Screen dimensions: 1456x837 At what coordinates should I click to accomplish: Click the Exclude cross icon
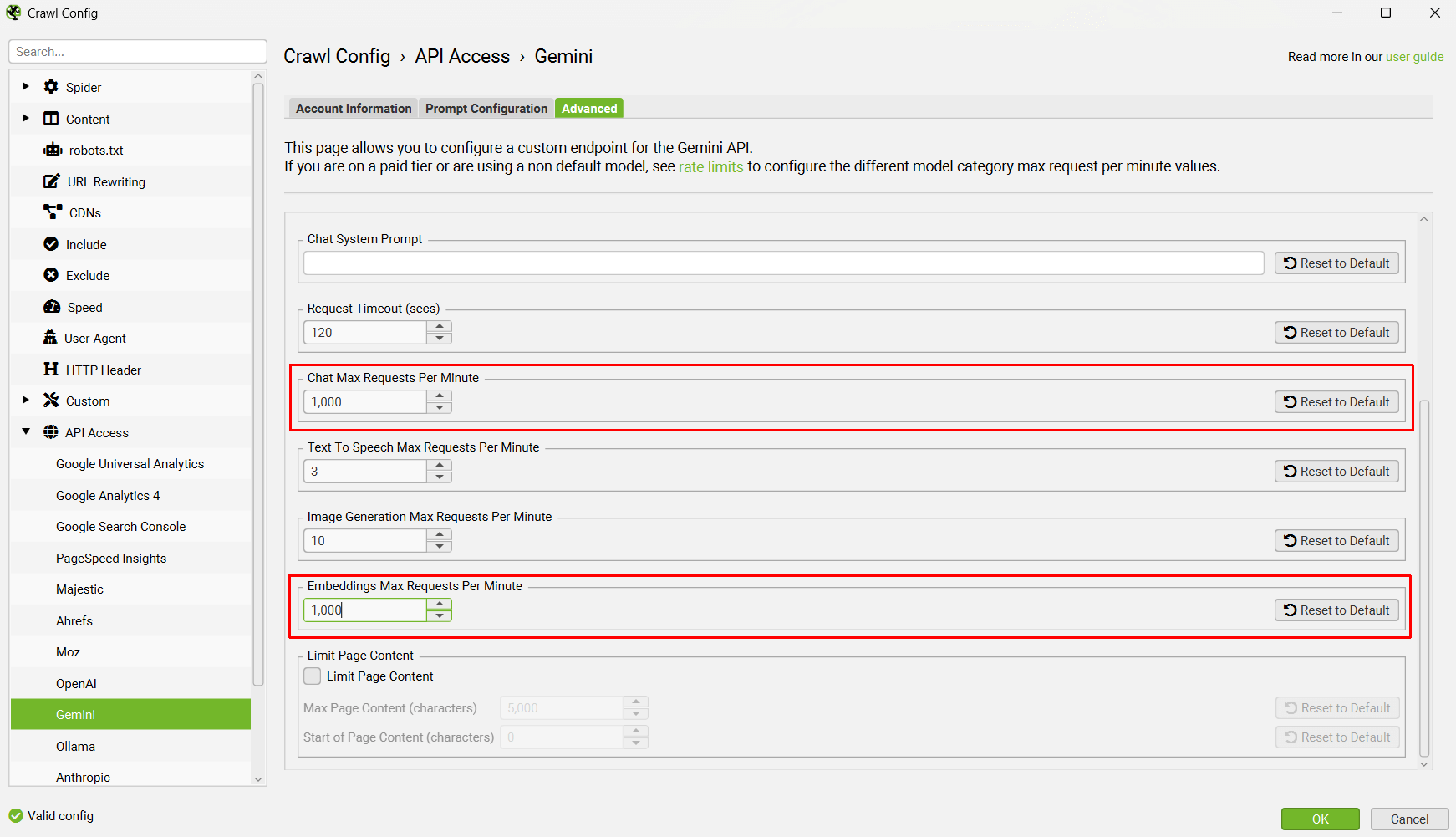tap(51, 275)
